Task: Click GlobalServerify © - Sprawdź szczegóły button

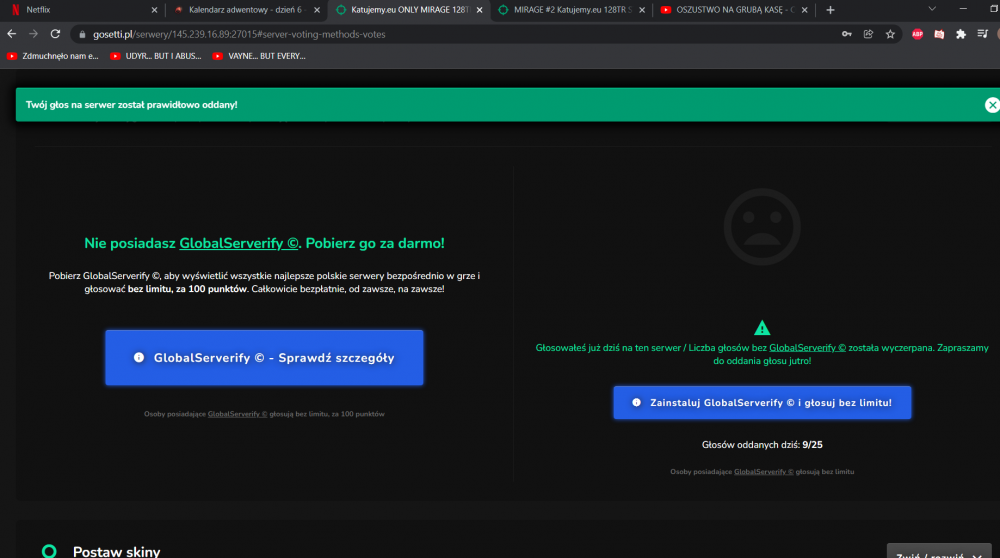Action: (x=264, y=358)
